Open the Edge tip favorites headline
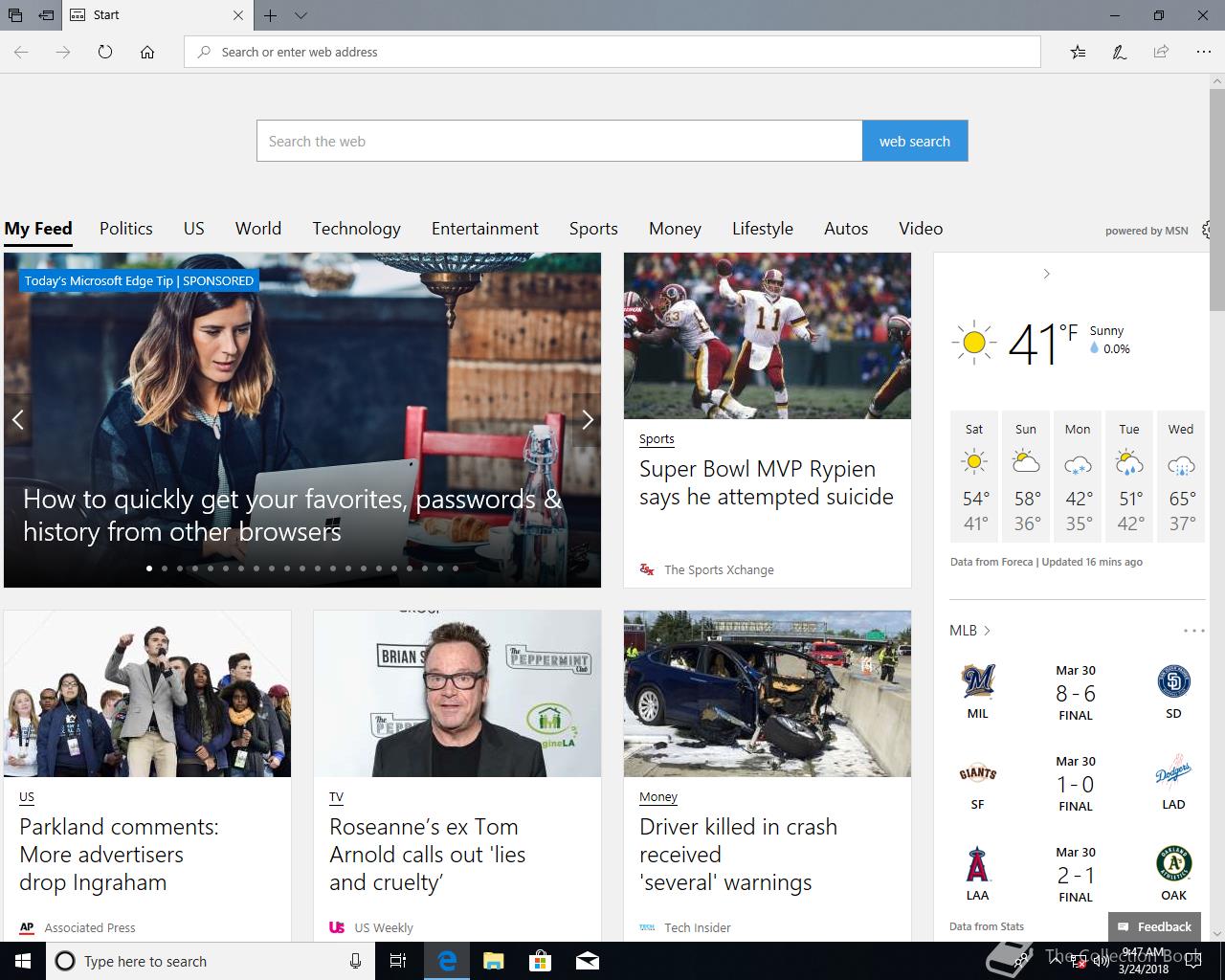This screenshot has height=980, width=1225. click(x=292, y=515)
